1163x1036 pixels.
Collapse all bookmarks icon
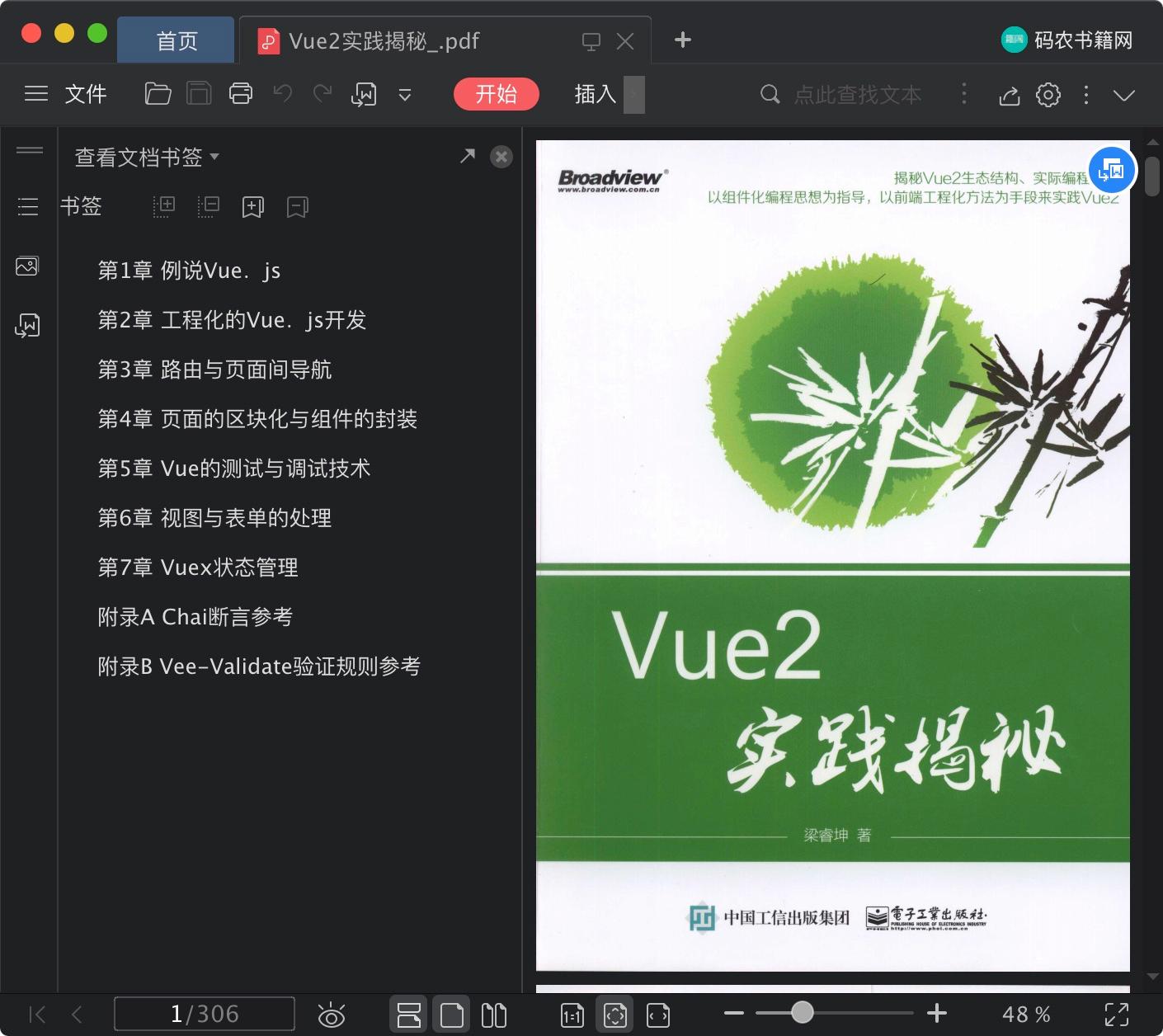pyautogui.click(x=209, y=206)
